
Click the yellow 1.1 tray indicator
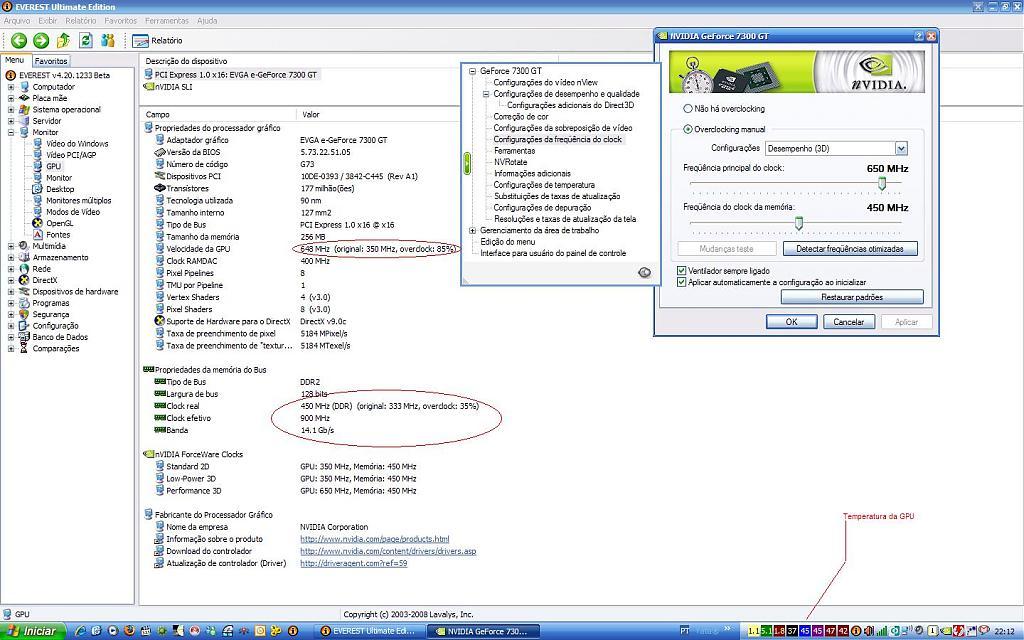[754, 631]
